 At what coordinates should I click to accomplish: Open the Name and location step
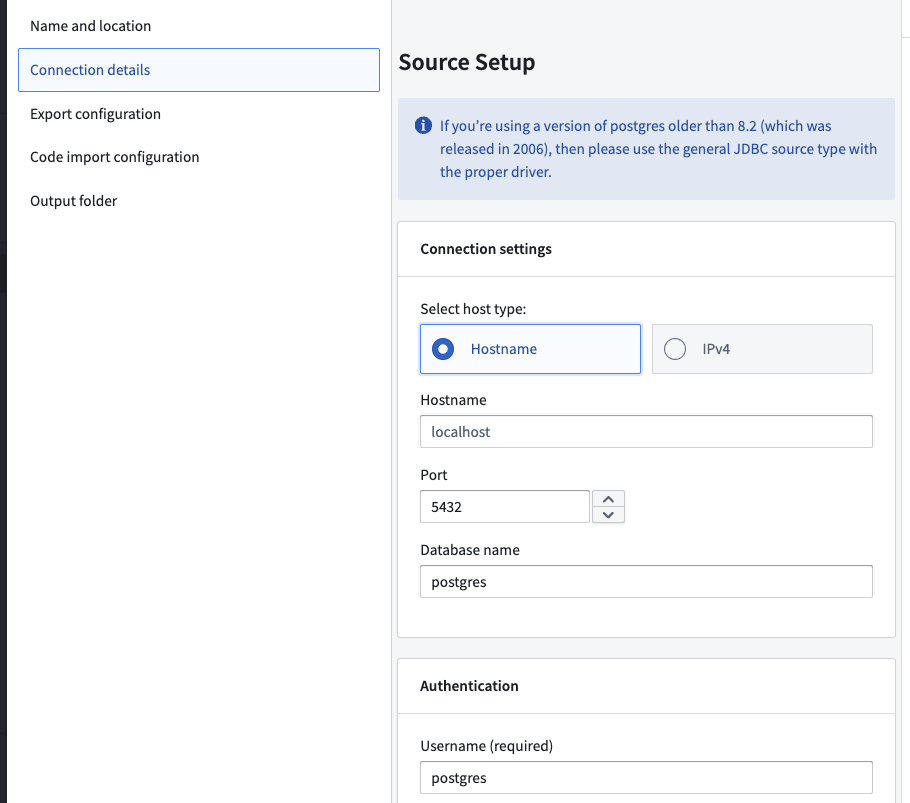click(91, 26)
